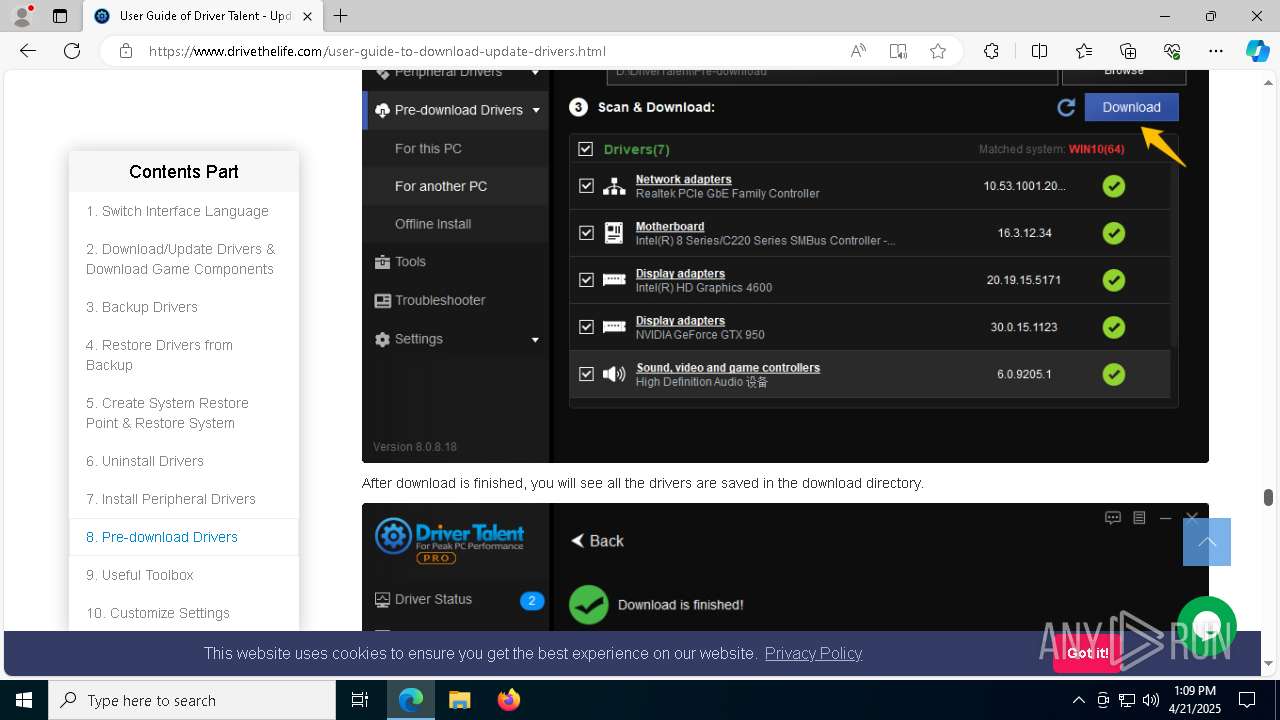Go to 5. Create System Restore Point
This screenshot has height=720, width=1280.
pyautogui.click(x=167, y=413)
